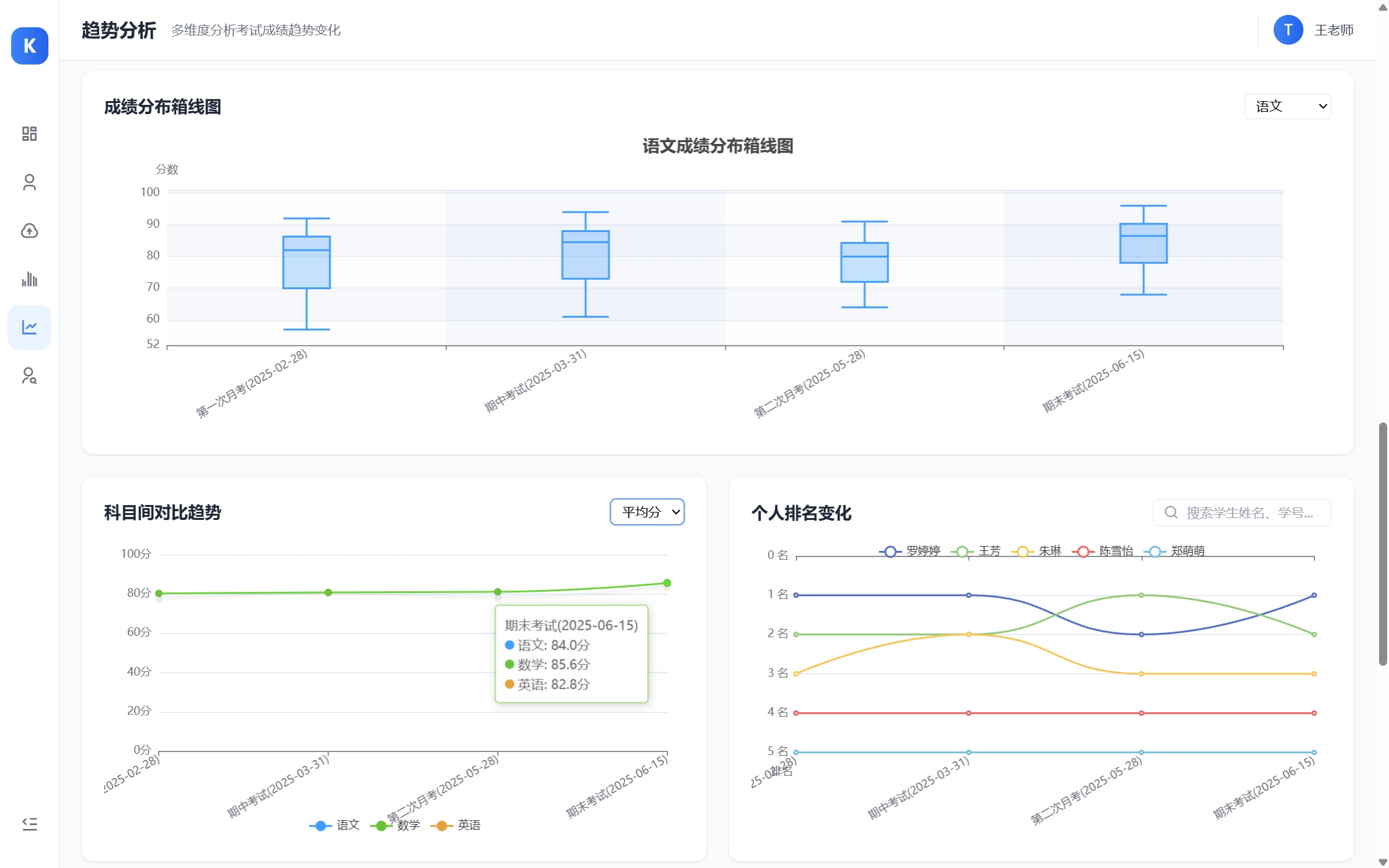
Task: Click the 搜索学生姓名 search field
Action: pos(1248,512)
